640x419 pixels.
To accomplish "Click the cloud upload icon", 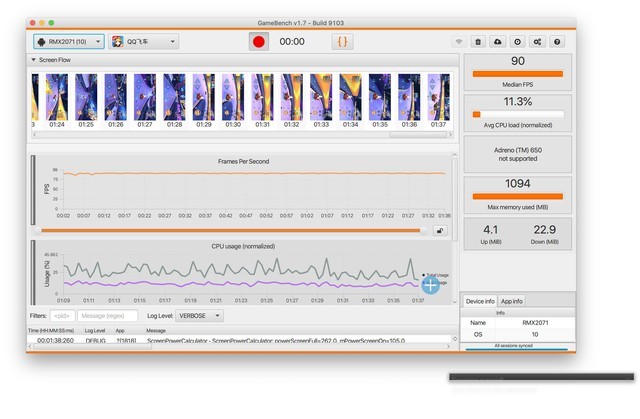I will [498, 42].
